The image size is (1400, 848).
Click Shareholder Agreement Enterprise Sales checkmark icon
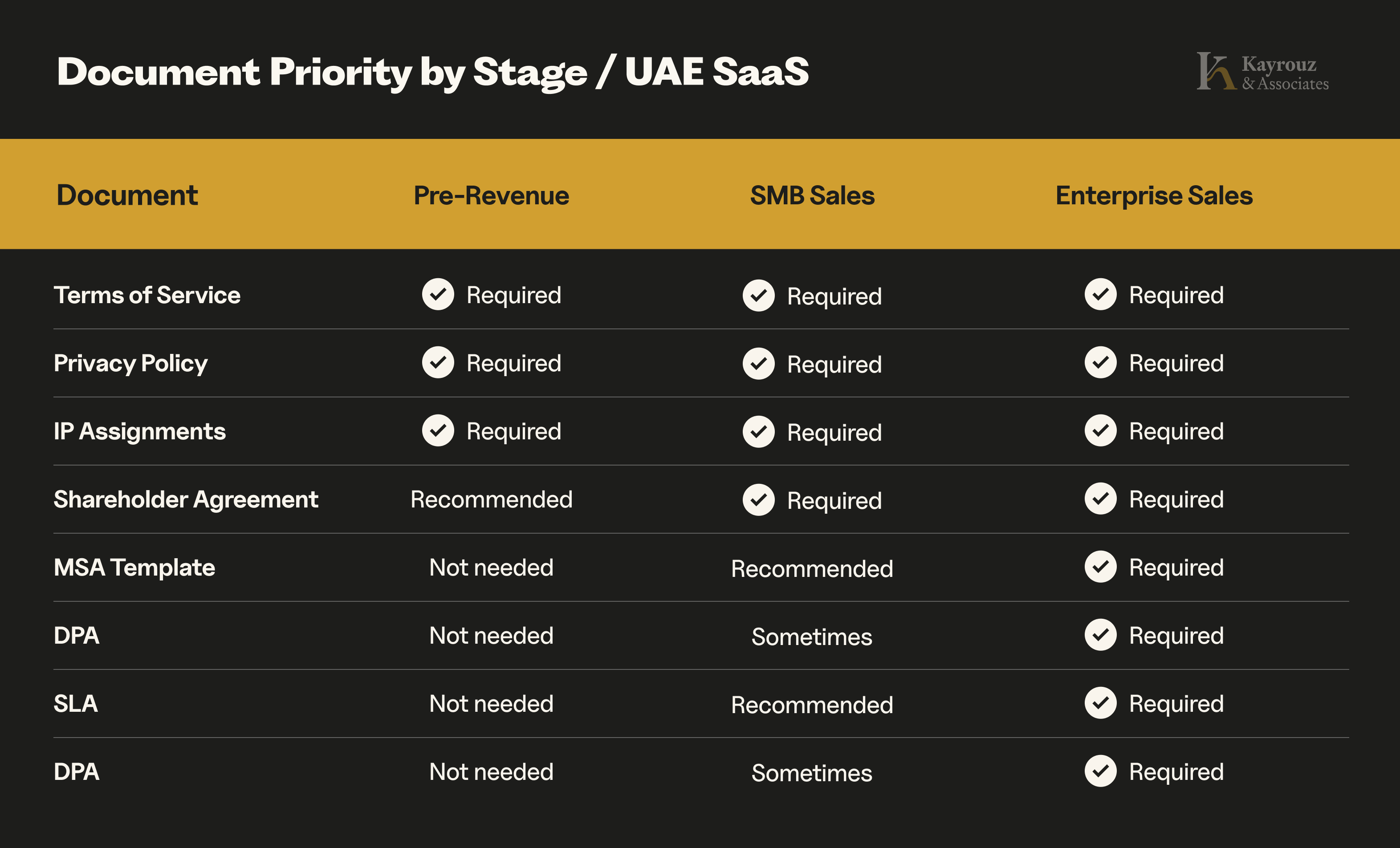1100,499
